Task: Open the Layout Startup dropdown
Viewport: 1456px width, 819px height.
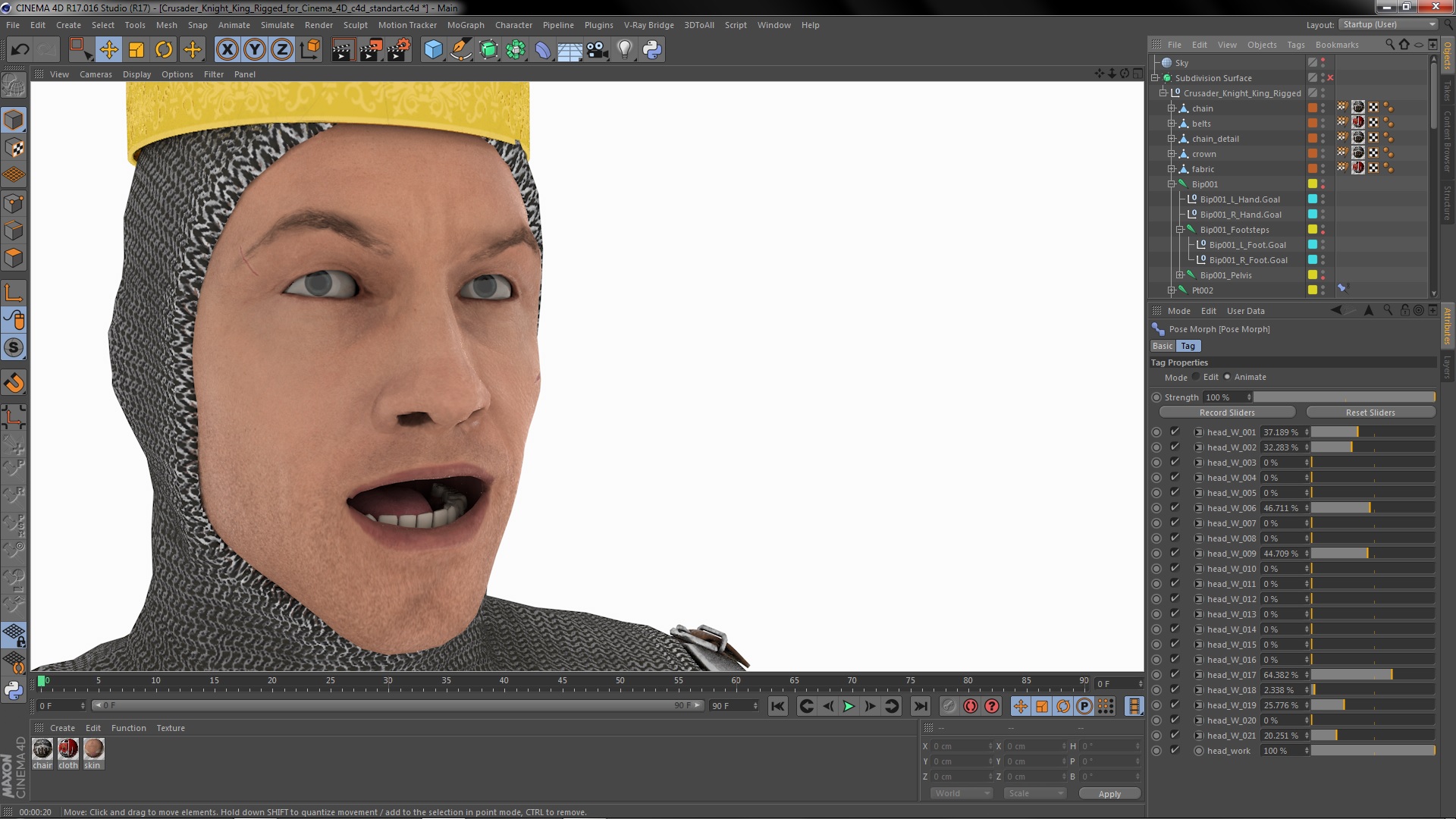Action: (1388, 25)
